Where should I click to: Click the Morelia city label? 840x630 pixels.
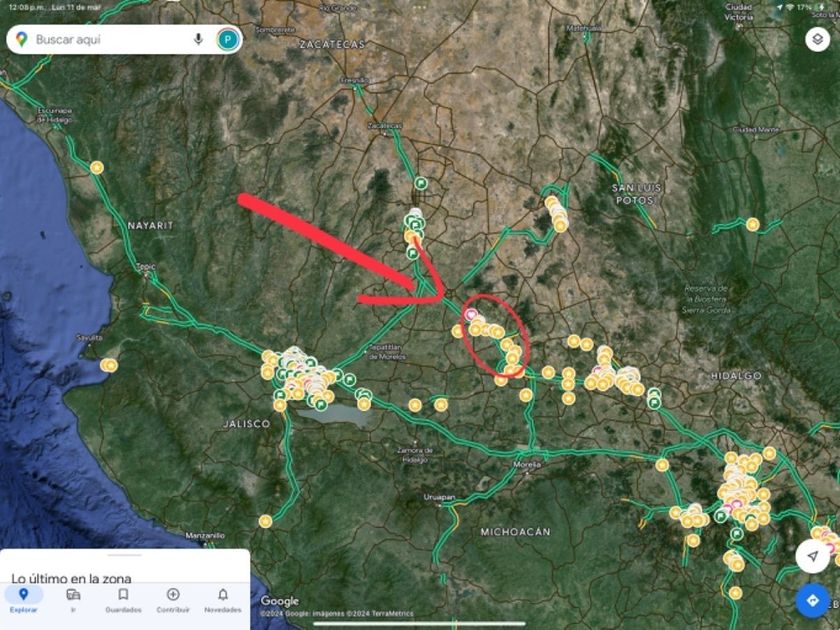click(527, 464)
